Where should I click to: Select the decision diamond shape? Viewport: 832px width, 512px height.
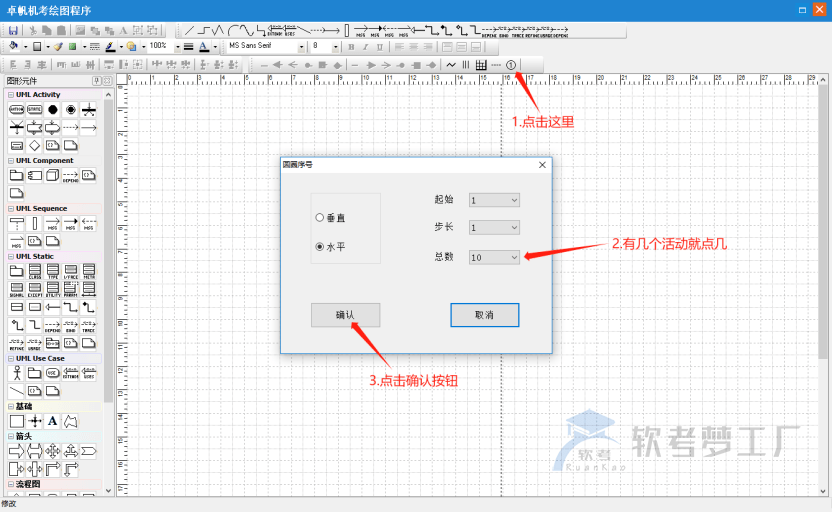34,145
